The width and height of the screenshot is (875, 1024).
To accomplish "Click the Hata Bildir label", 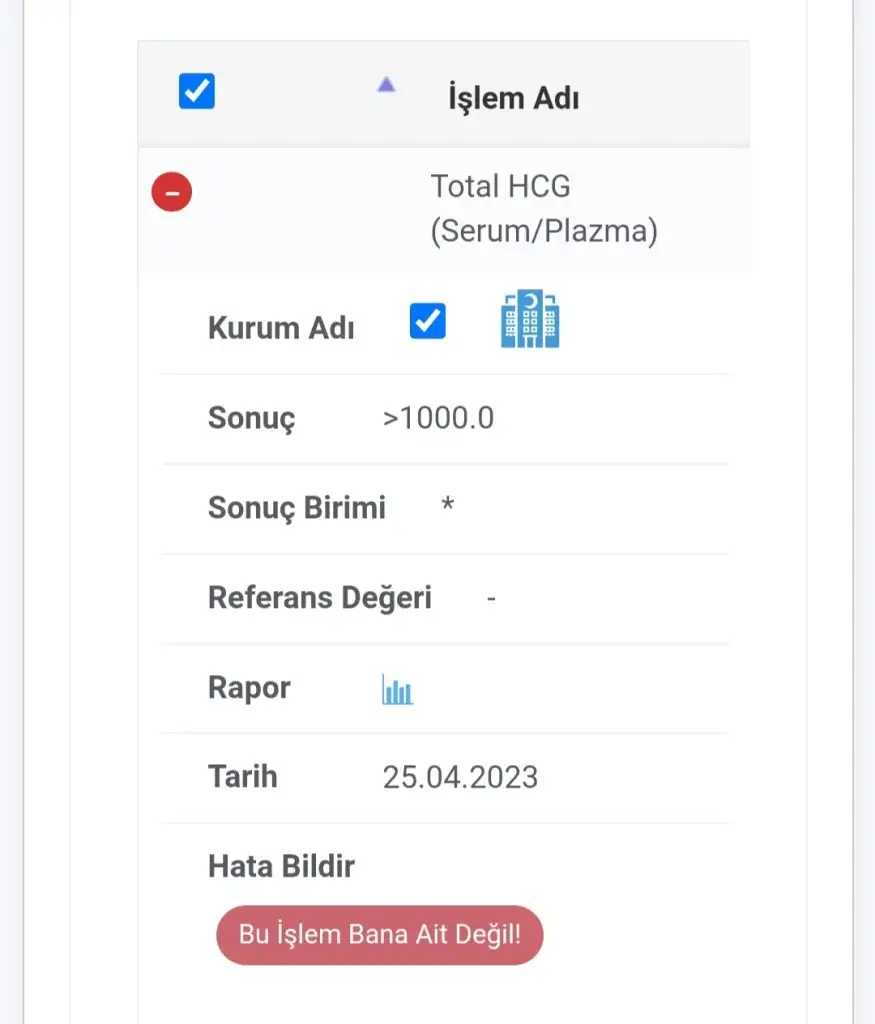I will 281,866.
